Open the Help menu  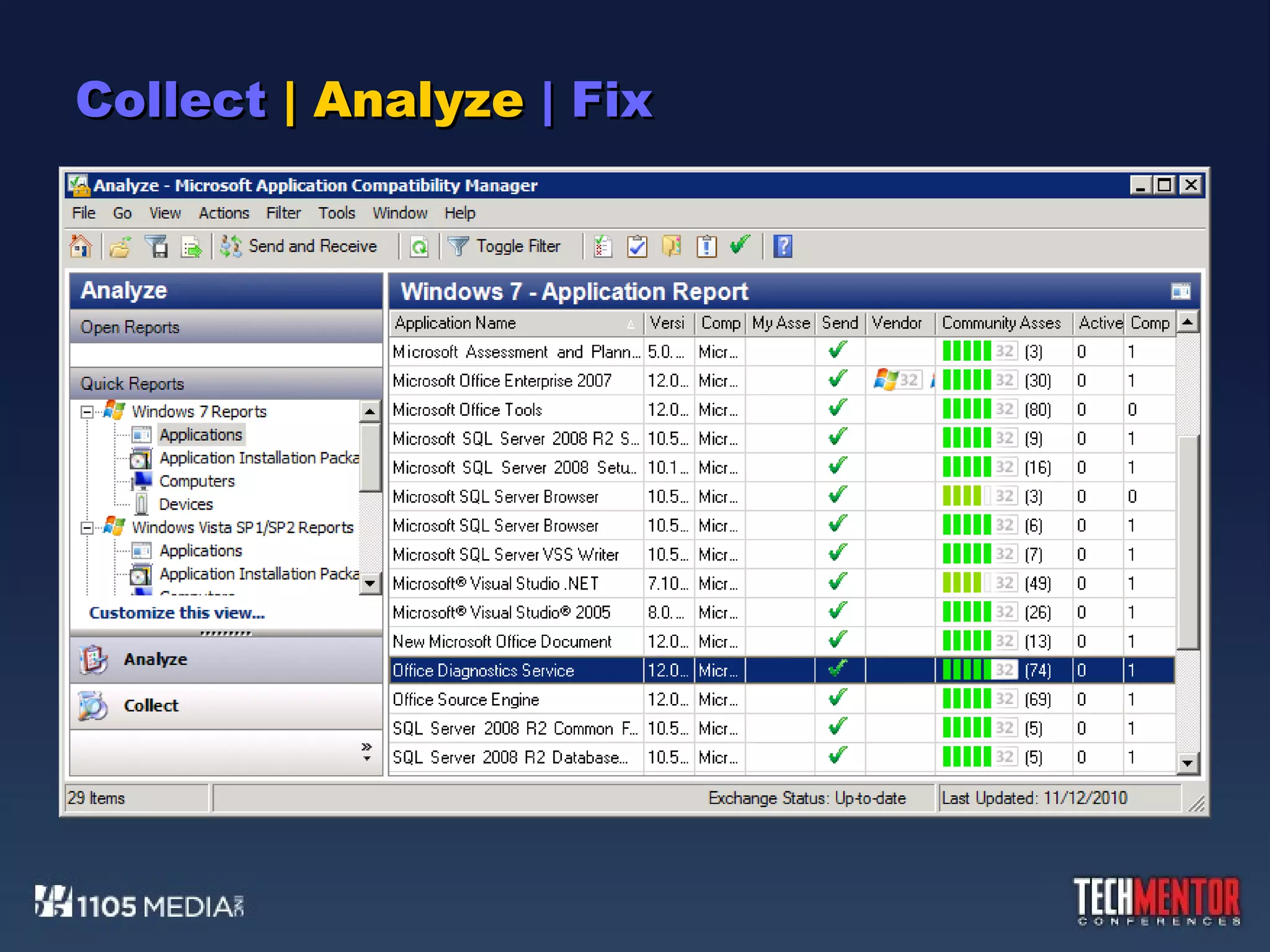click(460, 213)
